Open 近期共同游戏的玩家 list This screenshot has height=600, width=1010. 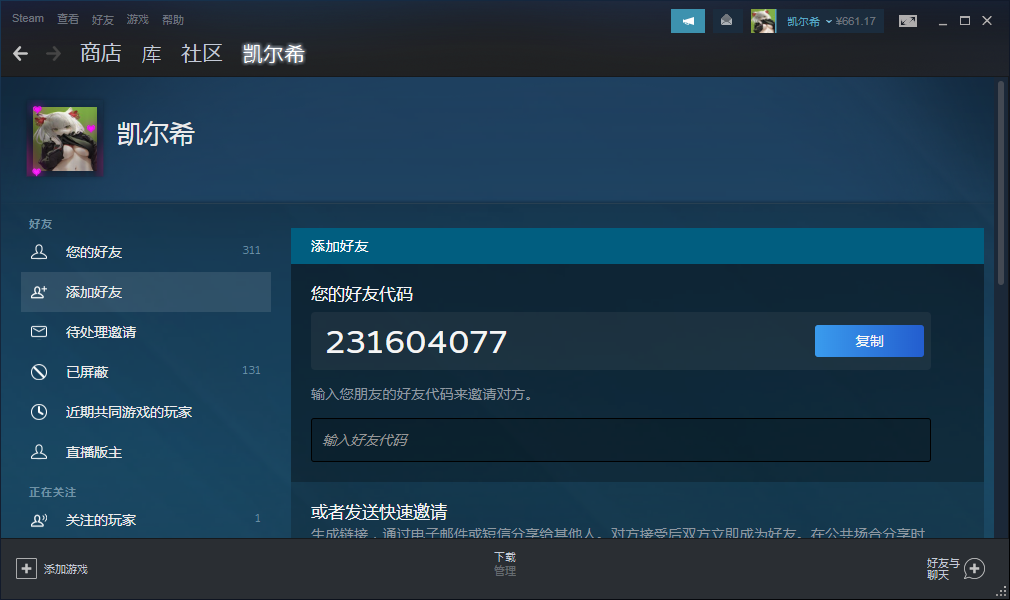point(146,412)
